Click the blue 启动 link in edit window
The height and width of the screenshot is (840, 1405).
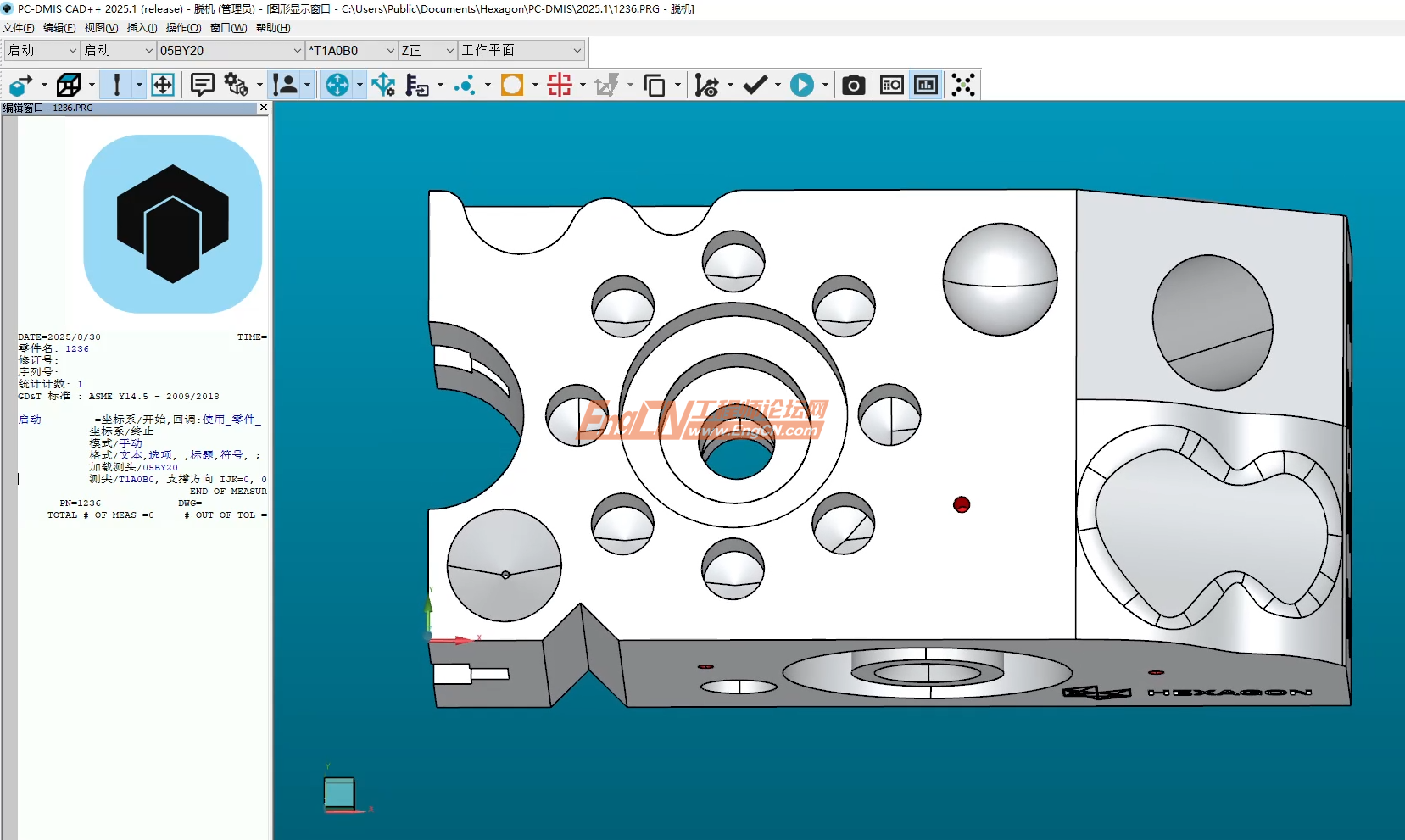coord(30,420)
